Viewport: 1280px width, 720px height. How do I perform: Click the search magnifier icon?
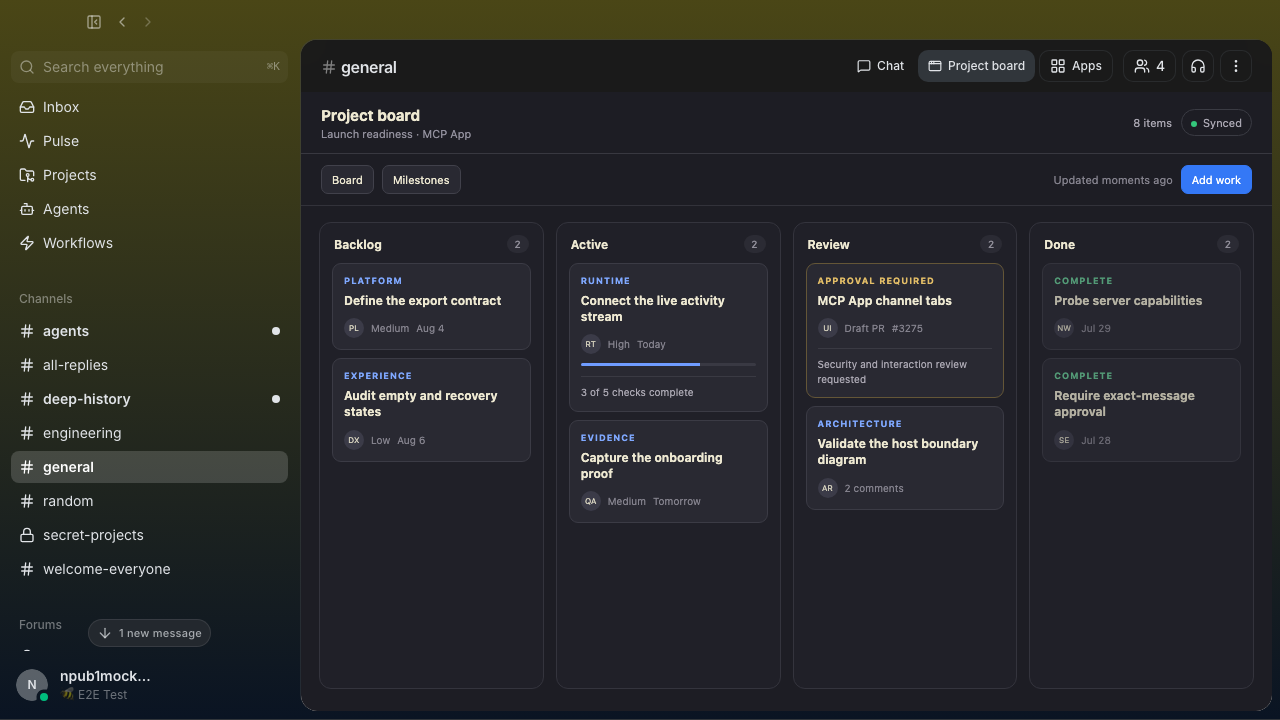point(27,67)
